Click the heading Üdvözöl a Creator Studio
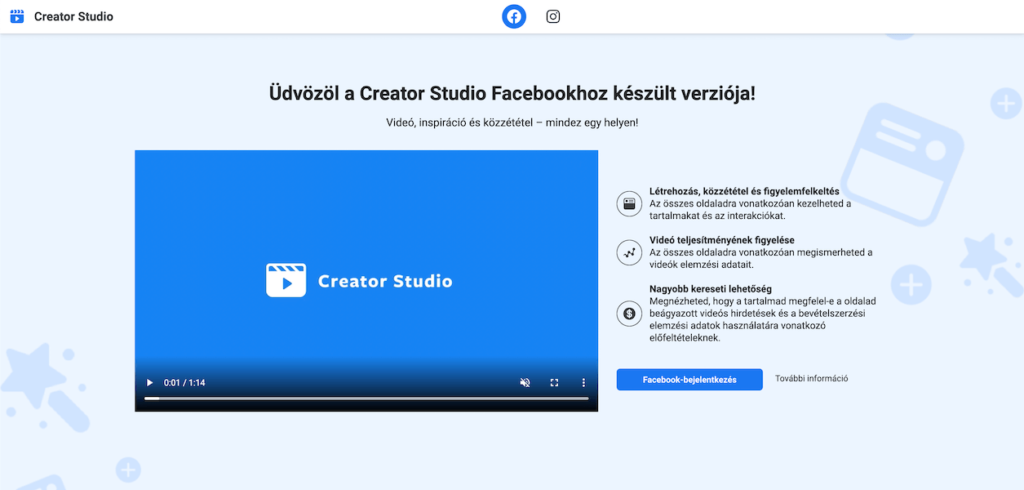The height and width of the screenshot is (490, 1024). (x=512, y=93)
